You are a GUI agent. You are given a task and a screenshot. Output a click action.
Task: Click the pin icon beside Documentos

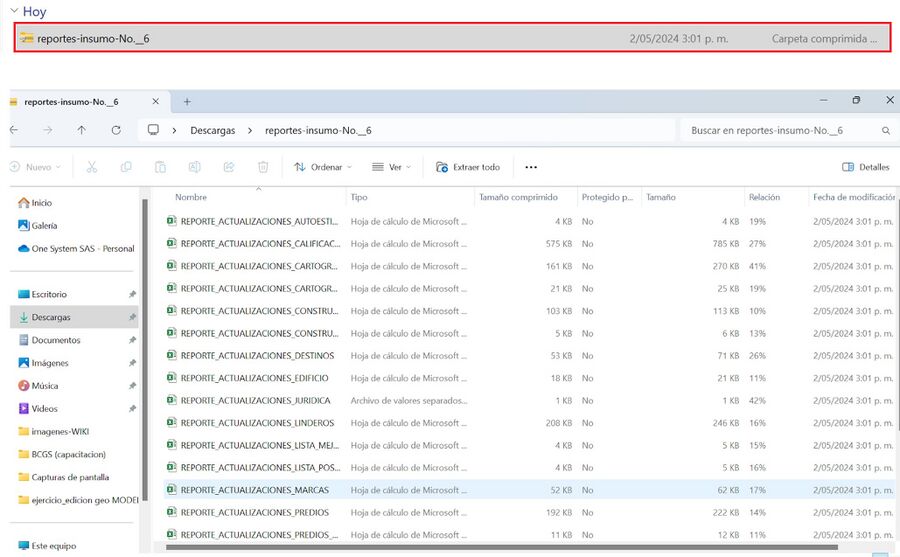pos(132,340)
